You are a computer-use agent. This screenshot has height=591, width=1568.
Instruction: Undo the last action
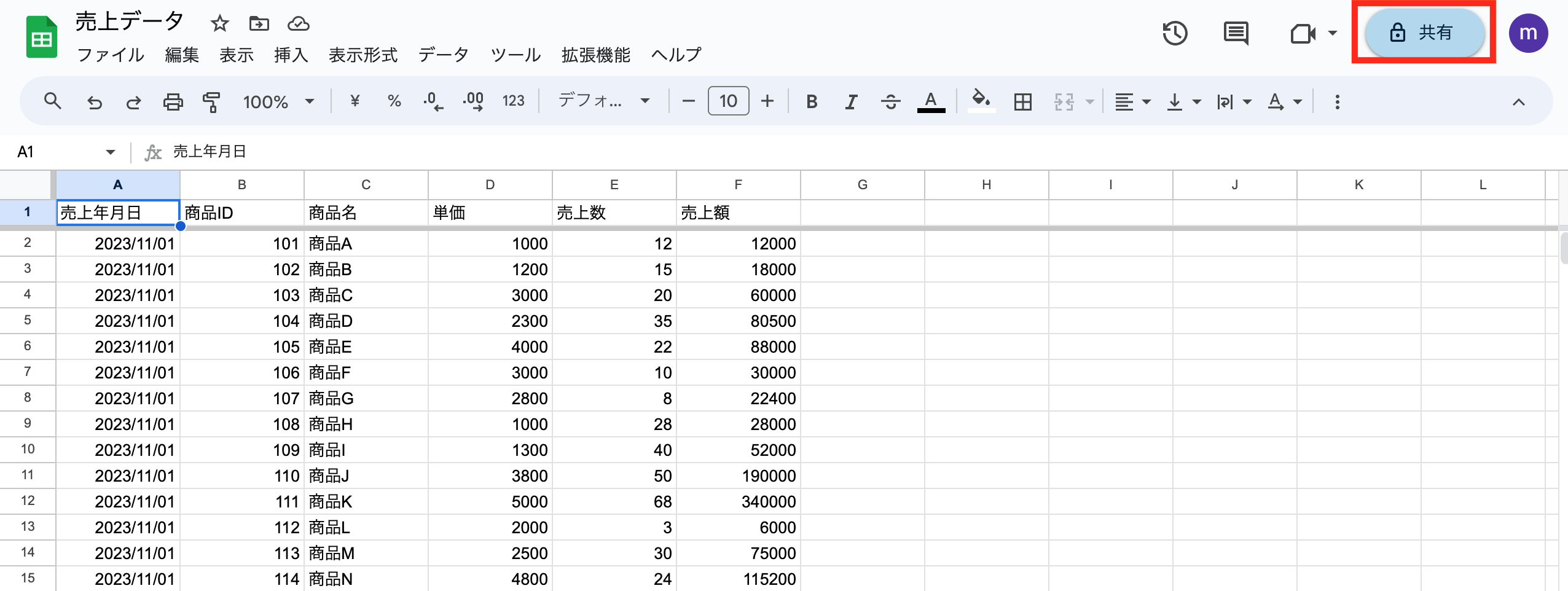[x=94, y=101]
